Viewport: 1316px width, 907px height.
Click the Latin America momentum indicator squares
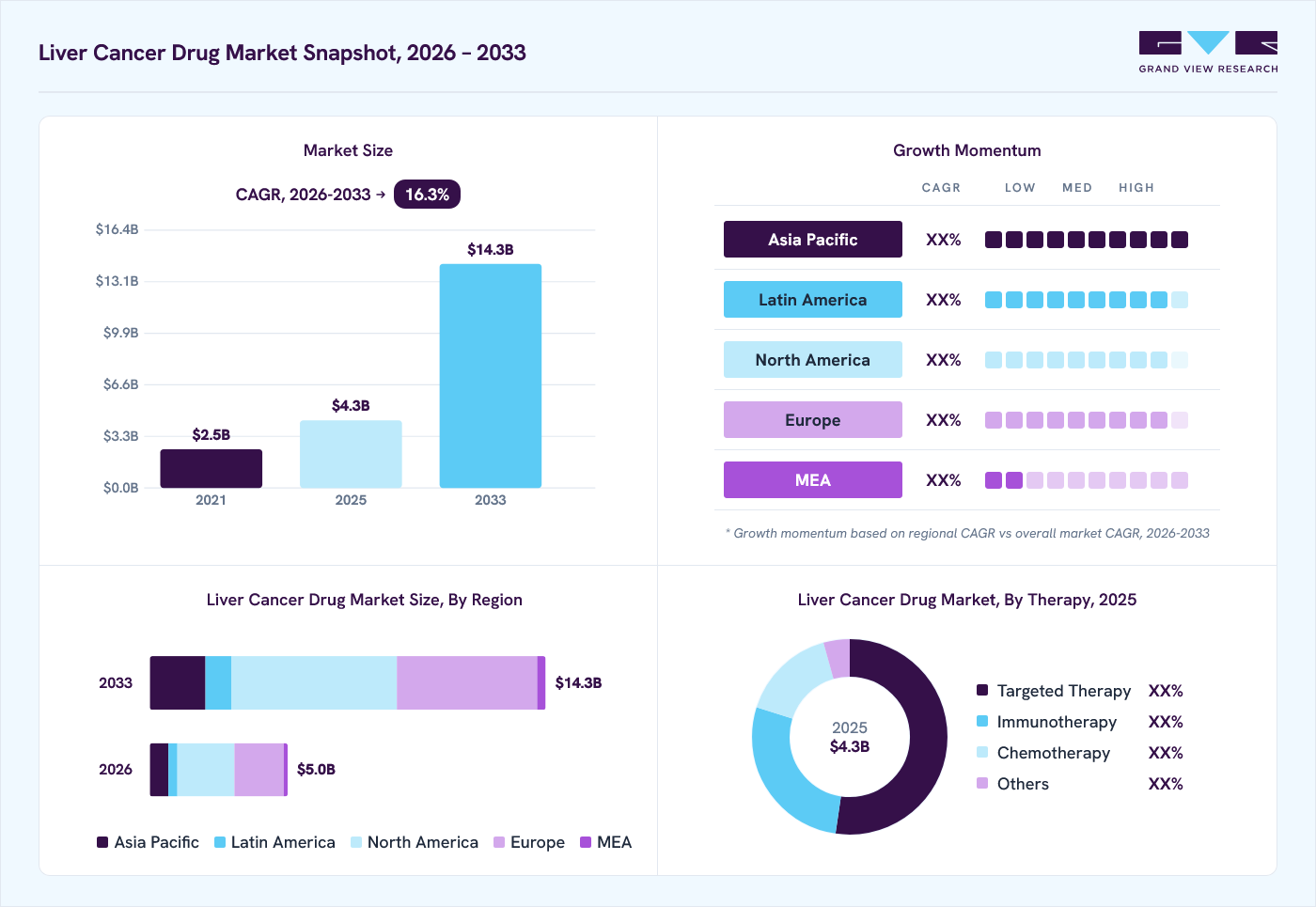tap(1087, 300)
